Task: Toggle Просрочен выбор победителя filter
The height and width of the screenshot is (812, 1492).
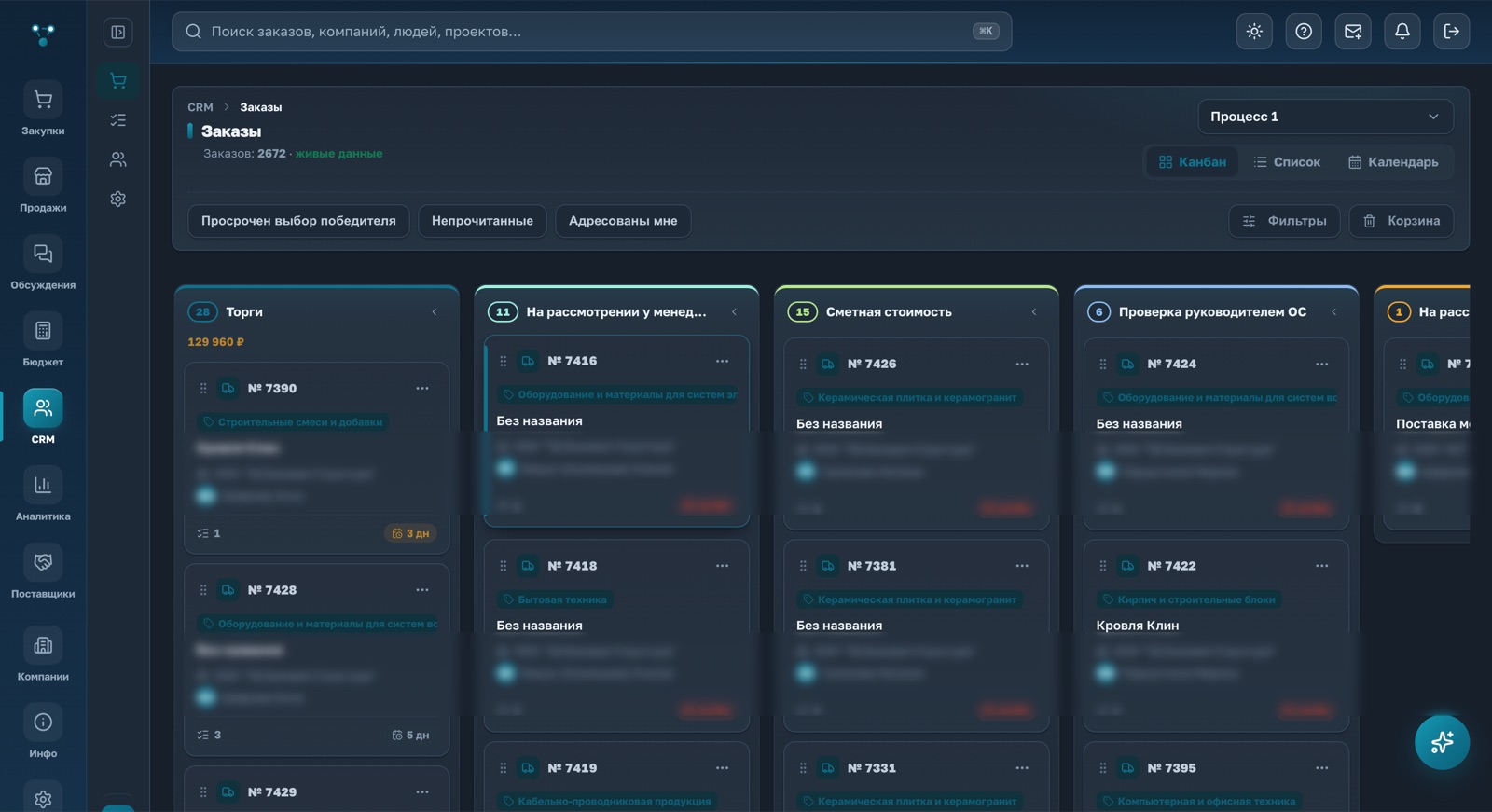Action: [298, 221]
